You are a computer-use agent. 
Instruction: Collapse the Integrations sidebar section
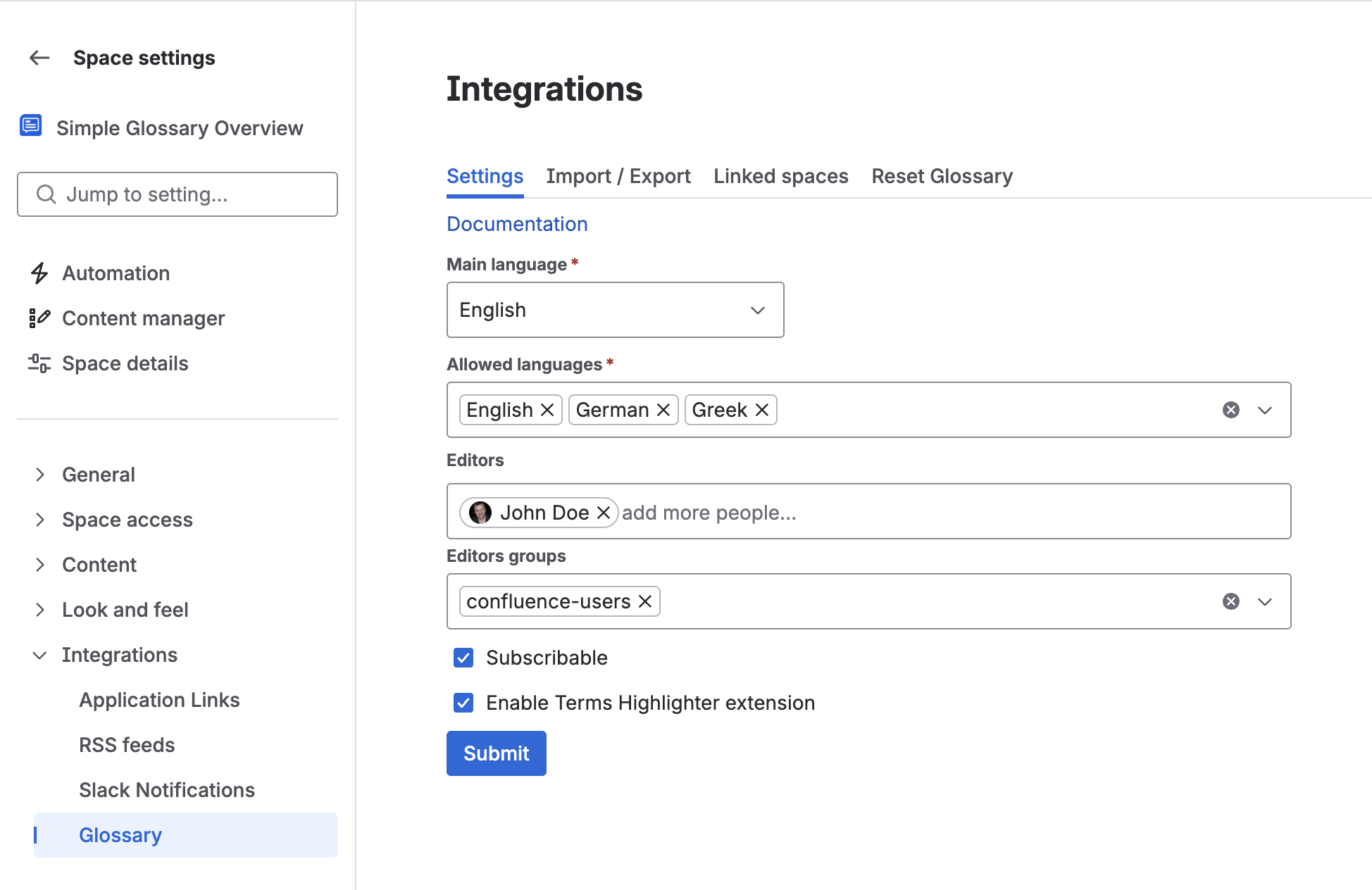40,655
